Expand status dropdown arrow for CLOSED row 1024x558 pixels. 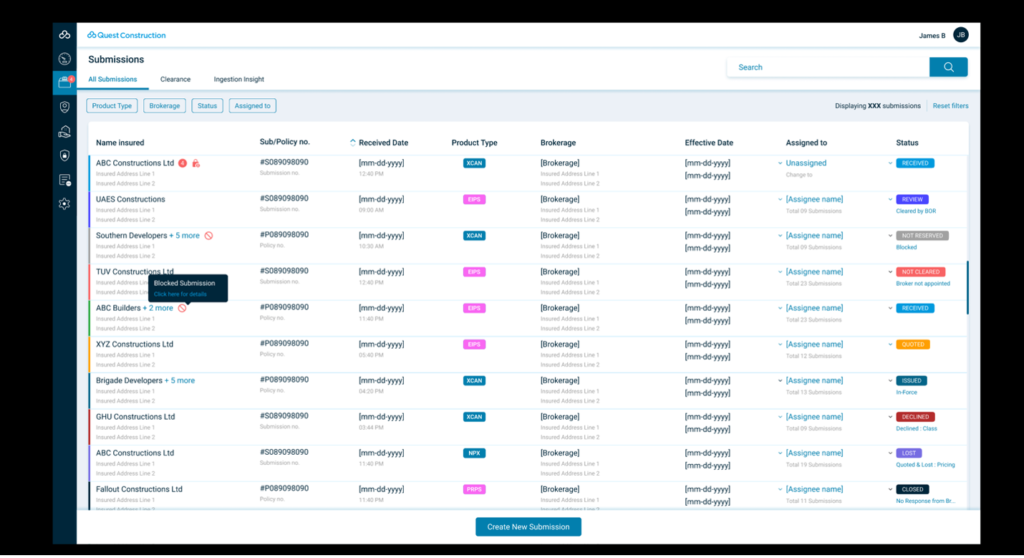890,489
